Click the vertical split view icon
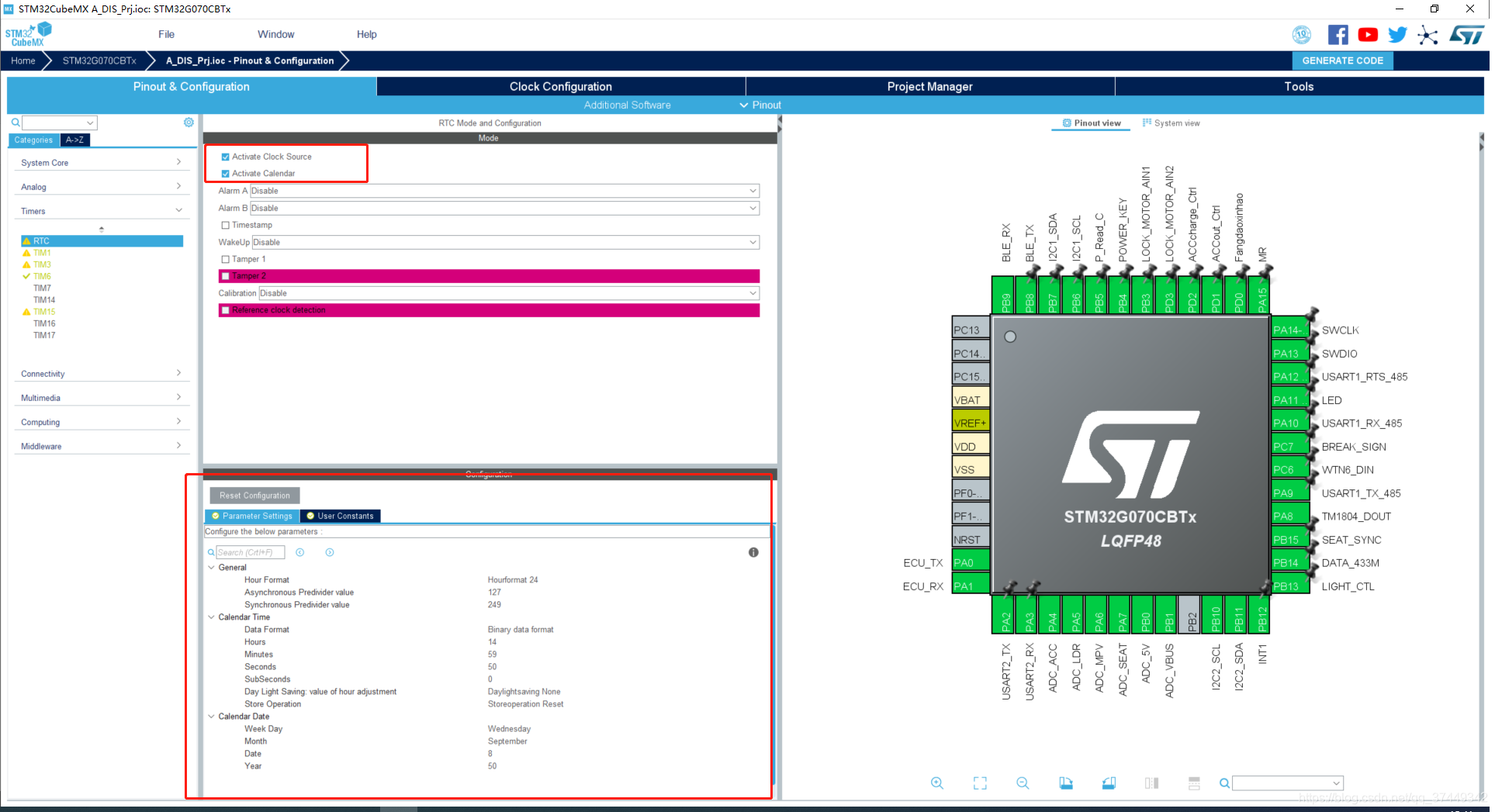The height and width of the screenshot is (812, 1495). coord(1151,783)
